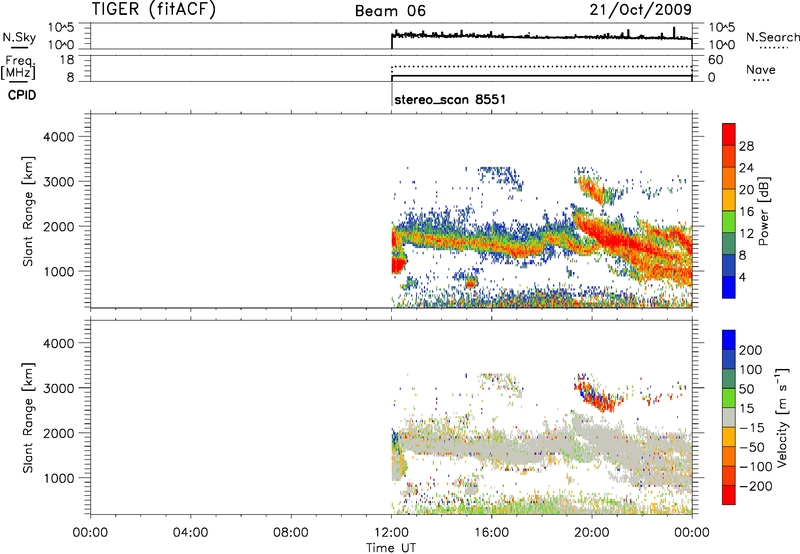Image resolution: width=800 pixels, height=554 pixels.
Task: Click the 'Nave' legend label
Action: click(761, 69)
